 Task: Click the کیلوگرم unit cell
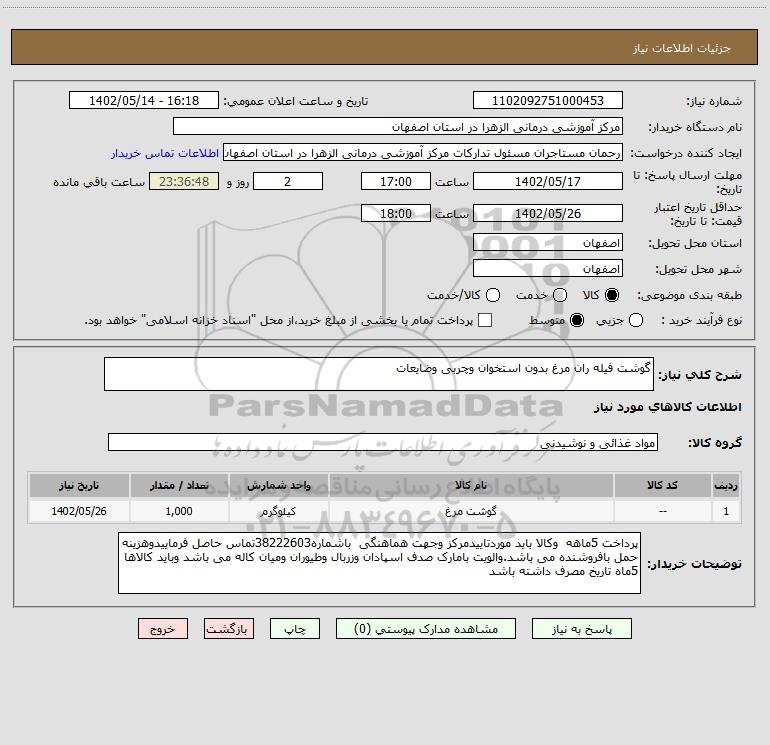[278, 511]
